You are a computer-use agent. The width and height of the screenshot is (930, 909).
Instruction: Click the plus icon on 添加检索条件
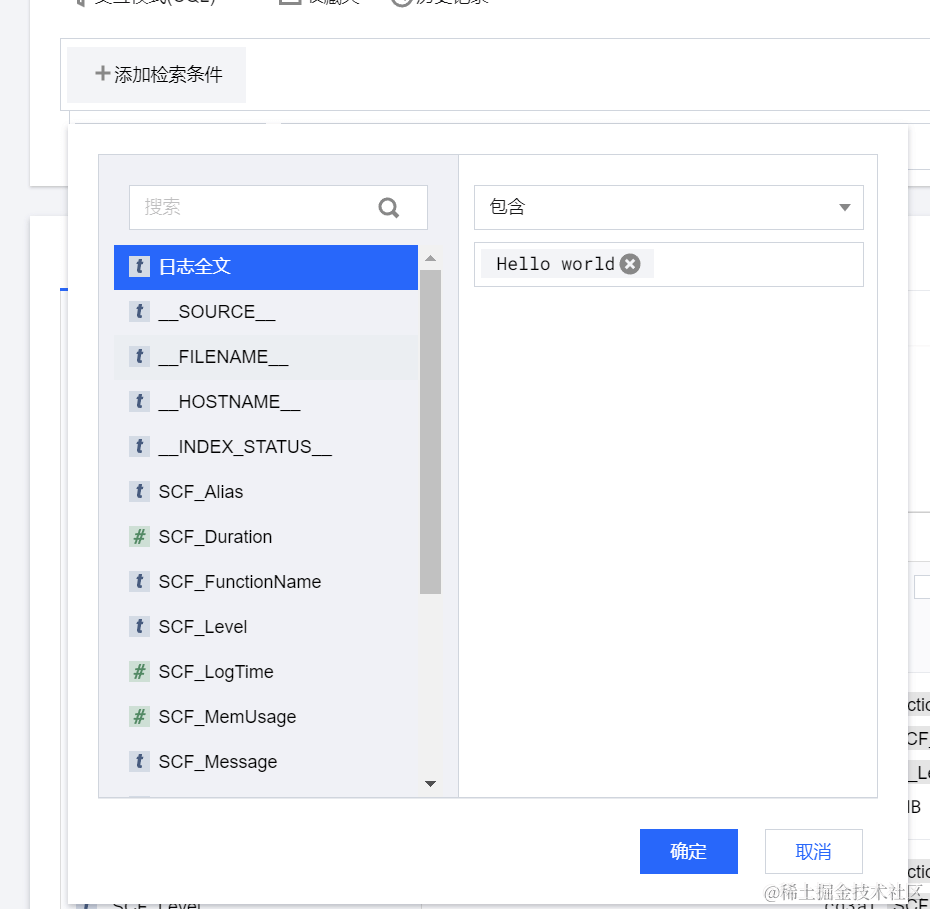coord(102,74)
